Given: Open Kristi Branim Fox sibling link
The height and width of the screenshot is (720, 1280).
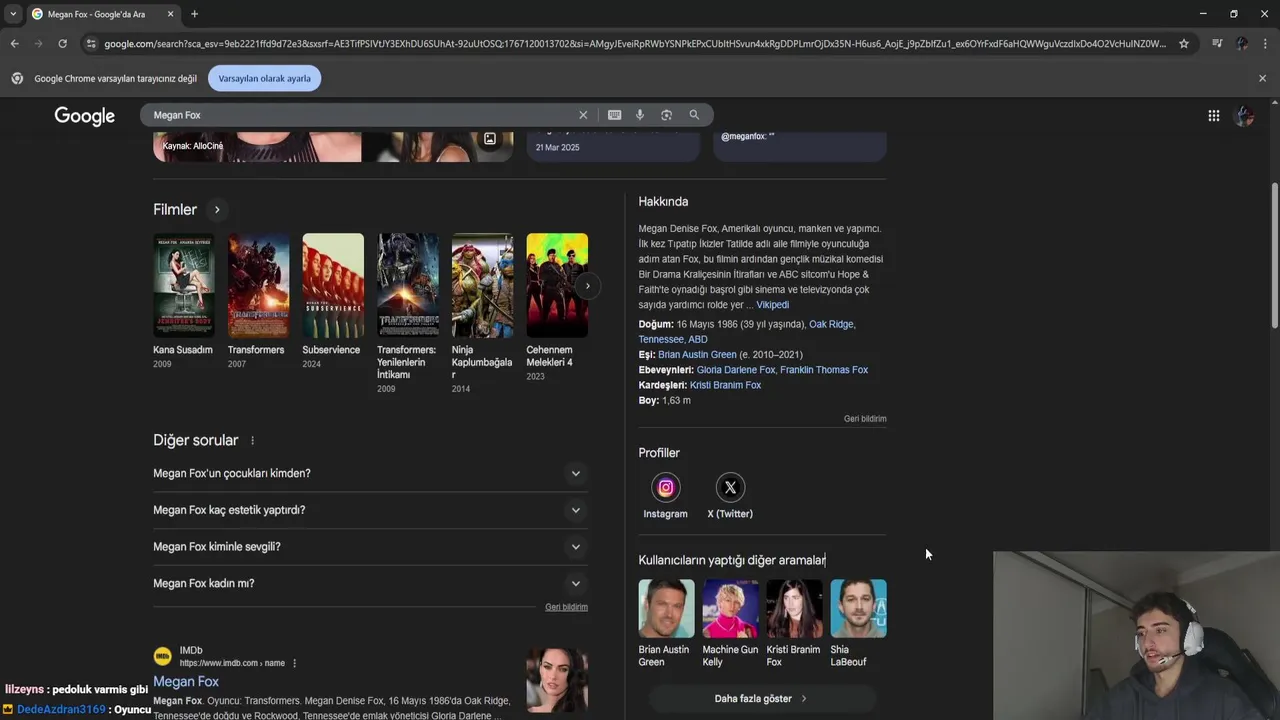Looking at the screenshot, I should (725, 385).
